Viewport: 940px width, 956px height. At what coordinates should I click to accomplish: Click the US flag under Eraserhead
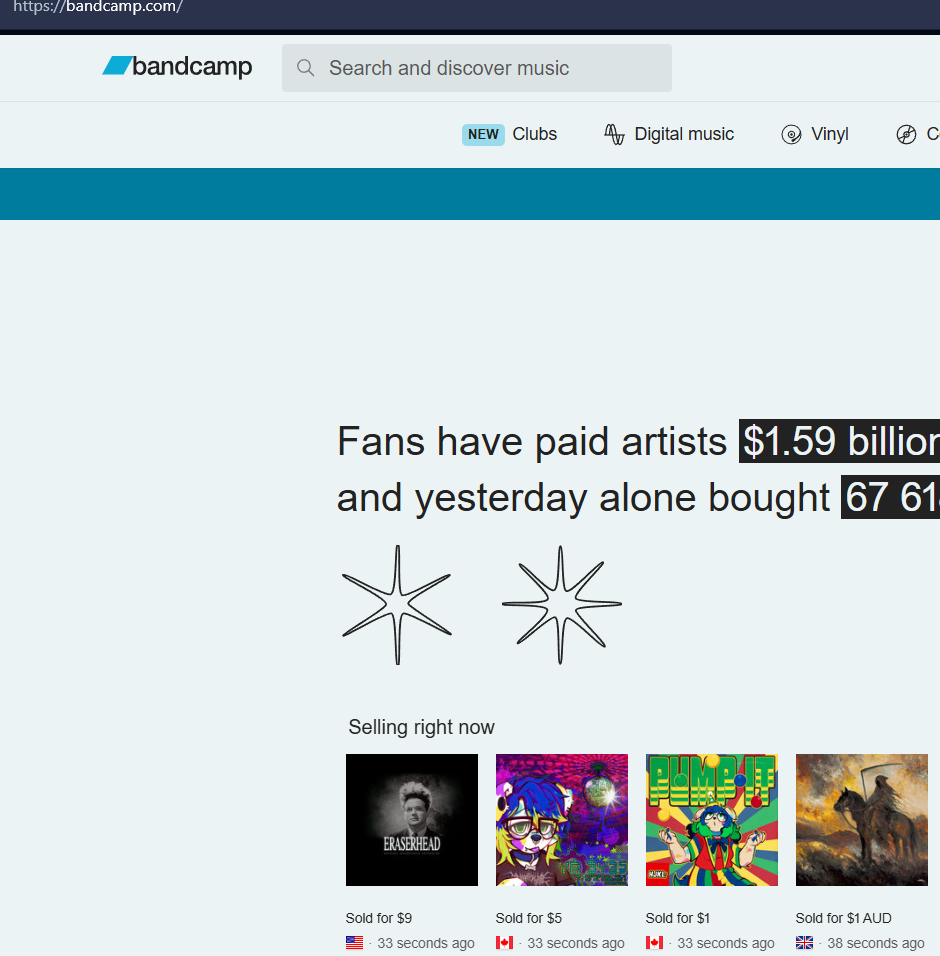point(354,943)
